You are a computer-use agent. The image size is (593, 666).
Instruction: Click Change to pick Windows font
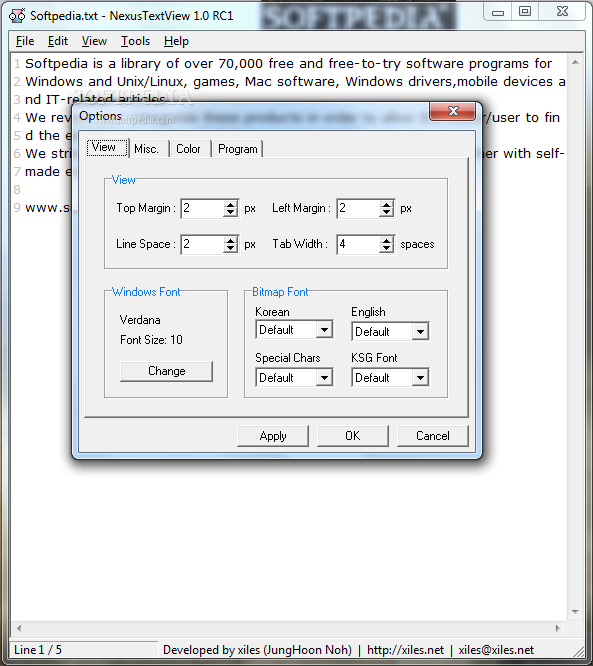coord(167,371)
